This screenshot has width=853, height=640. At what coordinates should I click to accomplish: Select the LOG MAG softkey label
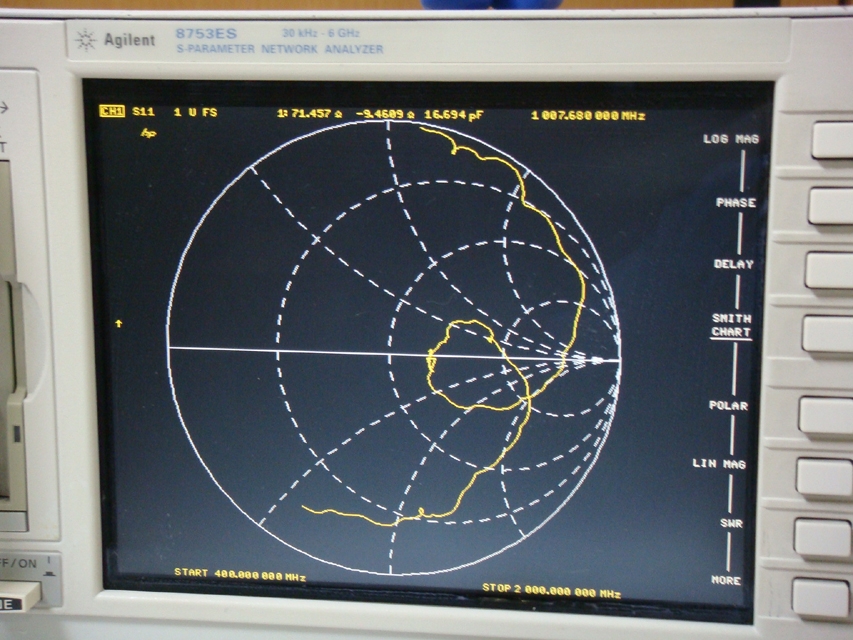click(731, 139)
